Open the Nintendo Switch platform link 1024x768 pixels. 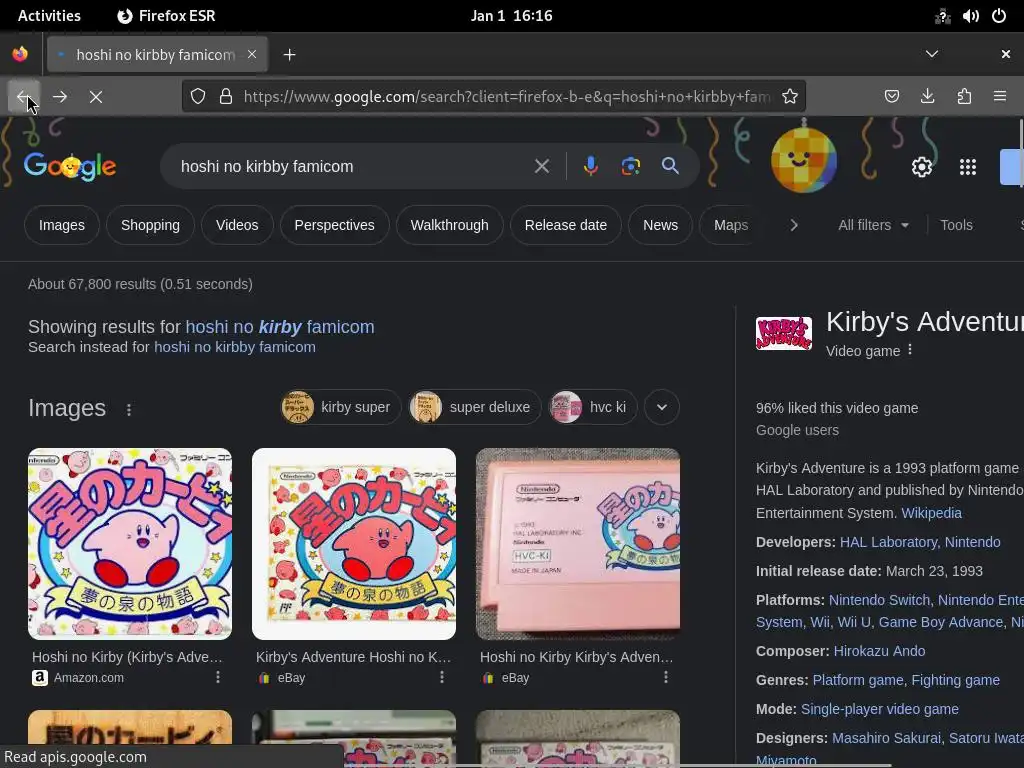(x=879, y=600)
